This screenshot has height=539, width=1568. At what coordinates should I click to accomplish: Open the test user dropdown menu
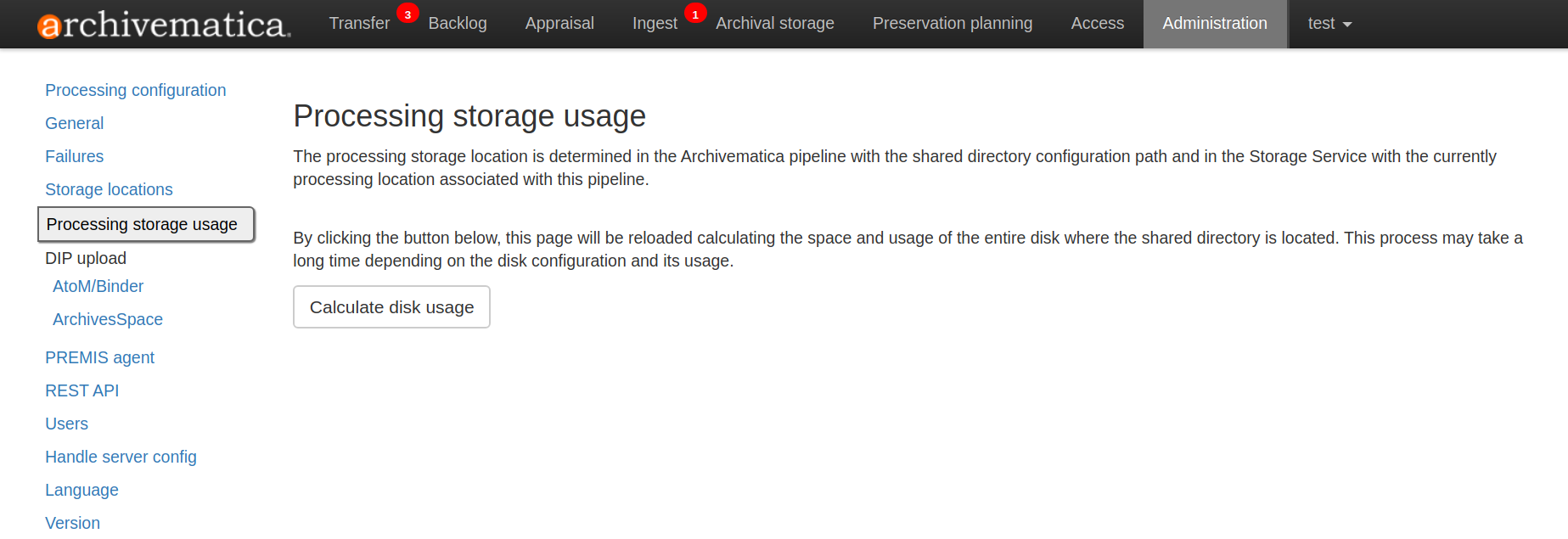(1329, 24)
